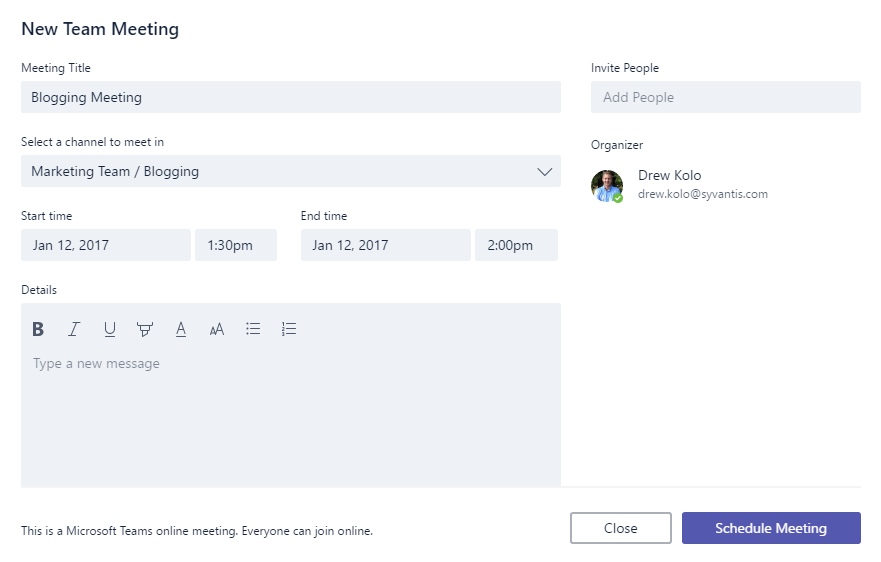Expand the channel dropdown chevron
This screenshot has width=881, height=562.
[544, 171]
